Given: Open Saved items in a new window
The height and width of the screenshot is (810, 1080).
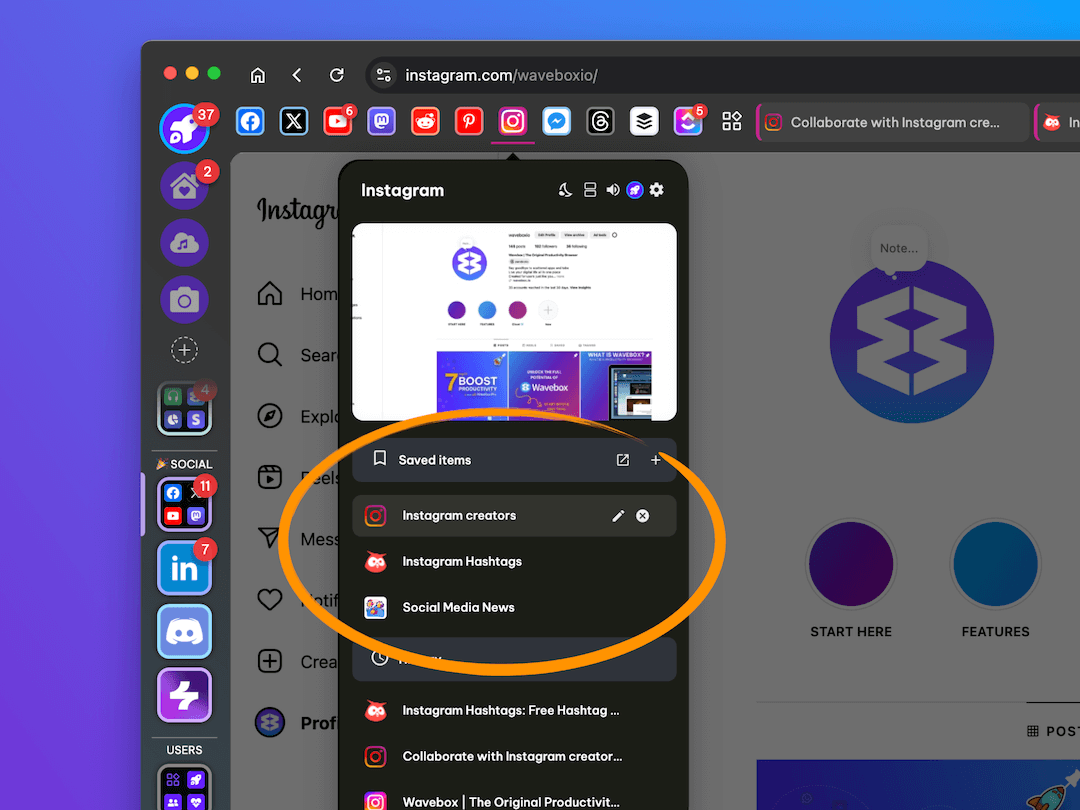Looking at the screenshot, I should pos(623,460).
